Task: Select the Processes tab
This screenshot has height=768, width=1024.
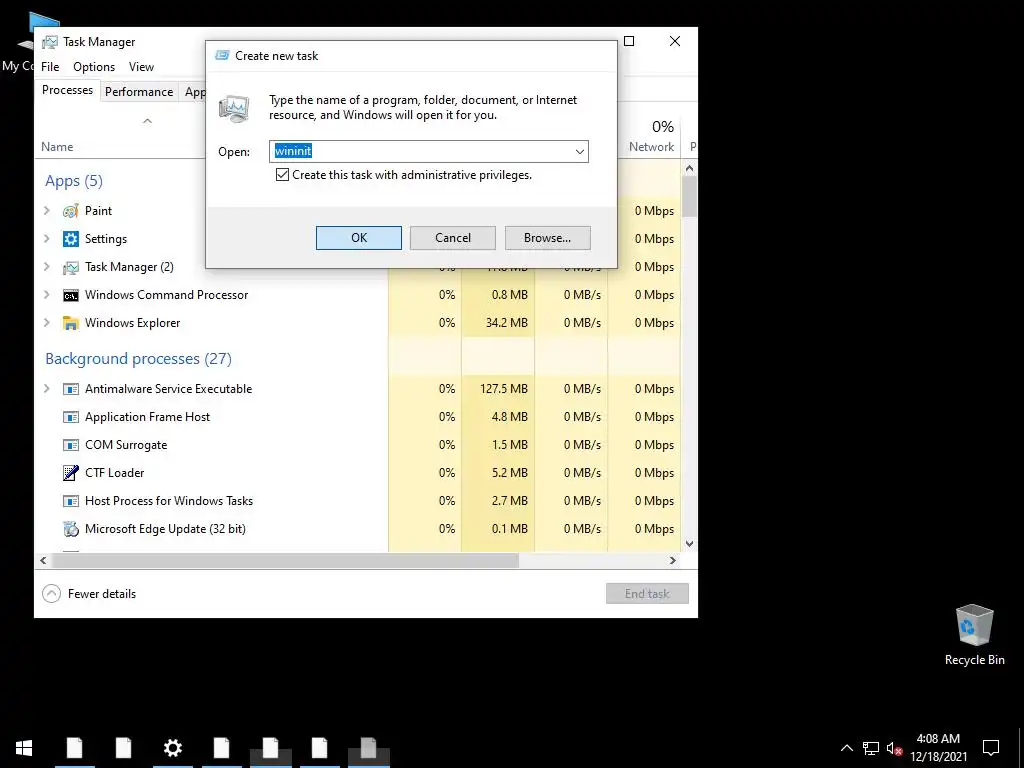Action: 67,90
